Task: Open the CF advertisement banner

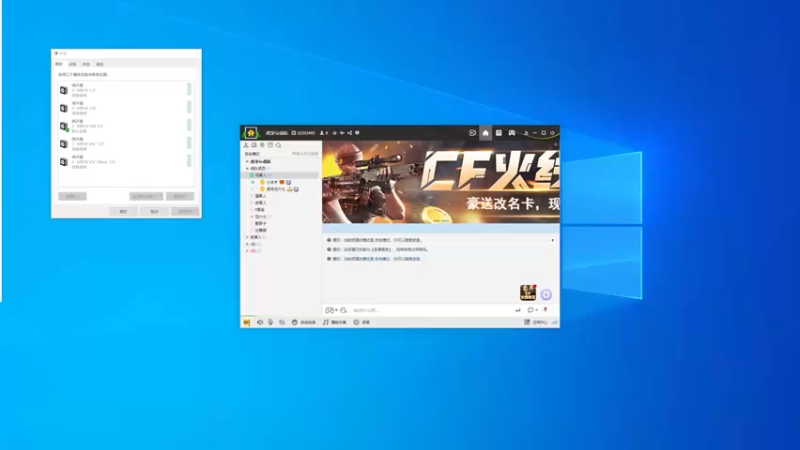Action: coord(441,182)
